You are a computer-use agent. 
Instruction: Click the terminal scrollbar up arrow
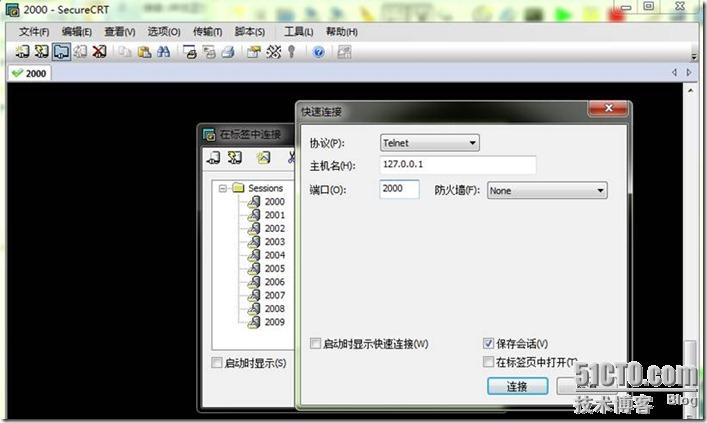coord(690,91)
